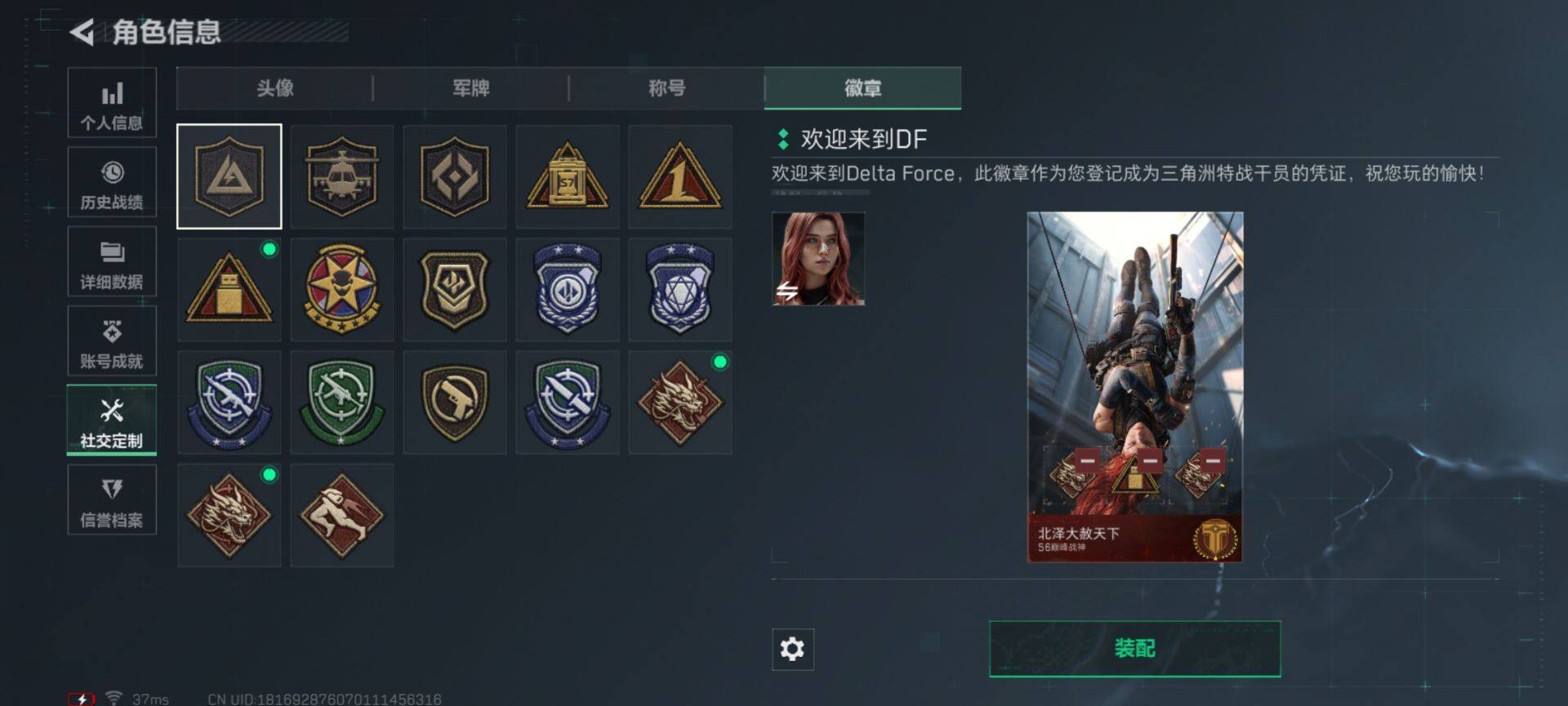The width and height of the screenshot is (1568, 706).
Task: Open 信誉档案 in the sidebar
Action: 112,500
